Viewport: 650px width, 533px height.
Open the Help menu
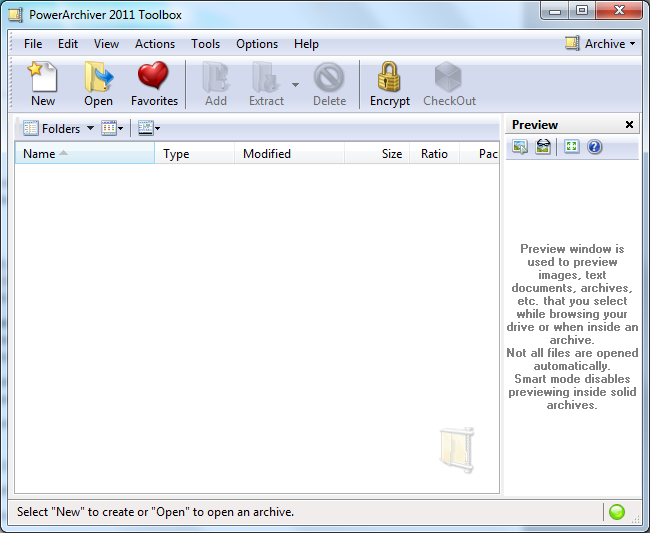(306, 44)
